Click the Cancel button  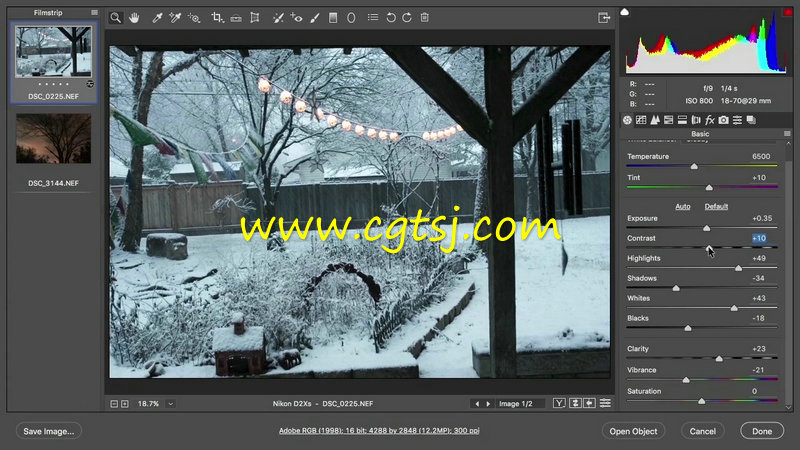(x=703, y=431)
